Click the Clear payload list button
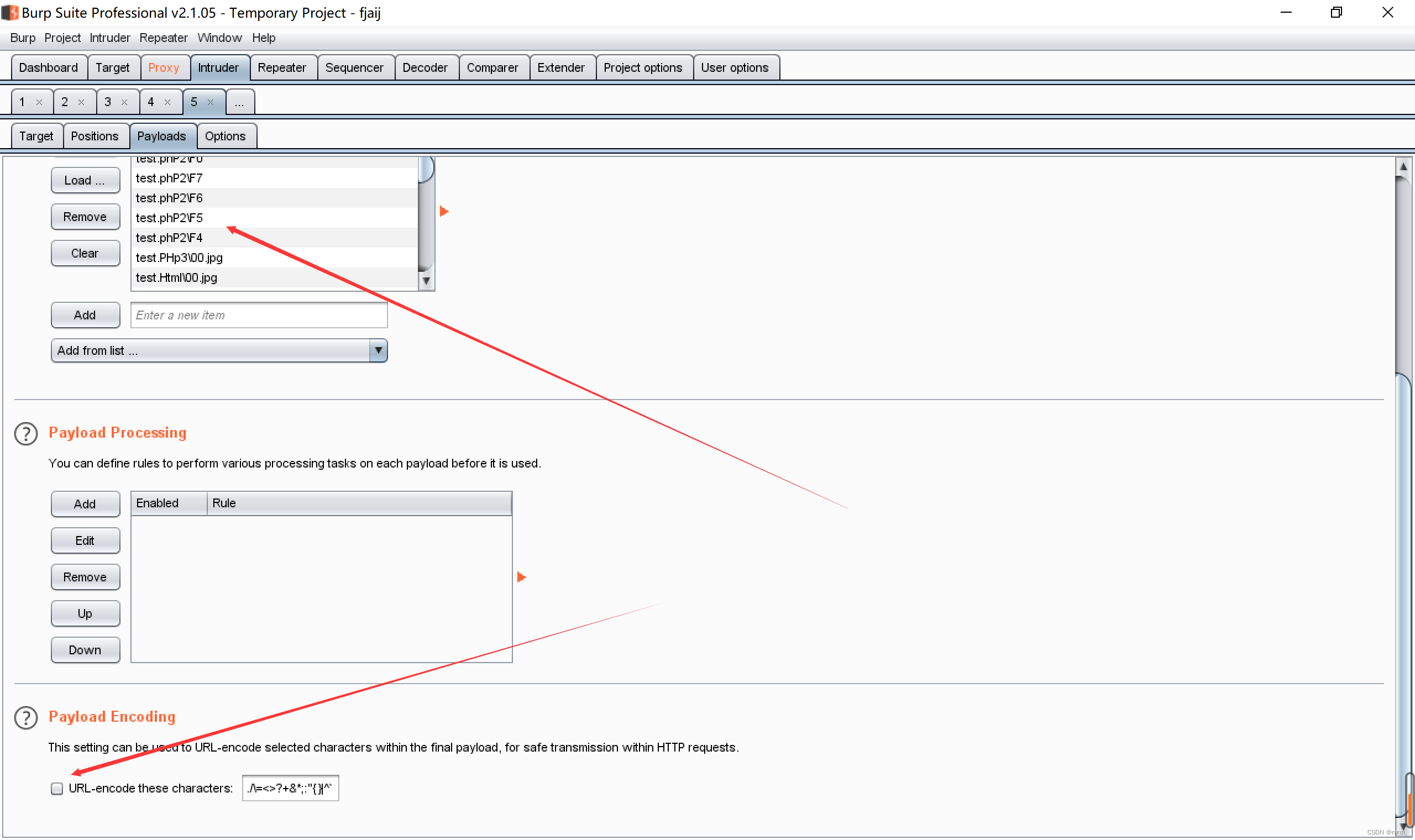 pos(85,254)
